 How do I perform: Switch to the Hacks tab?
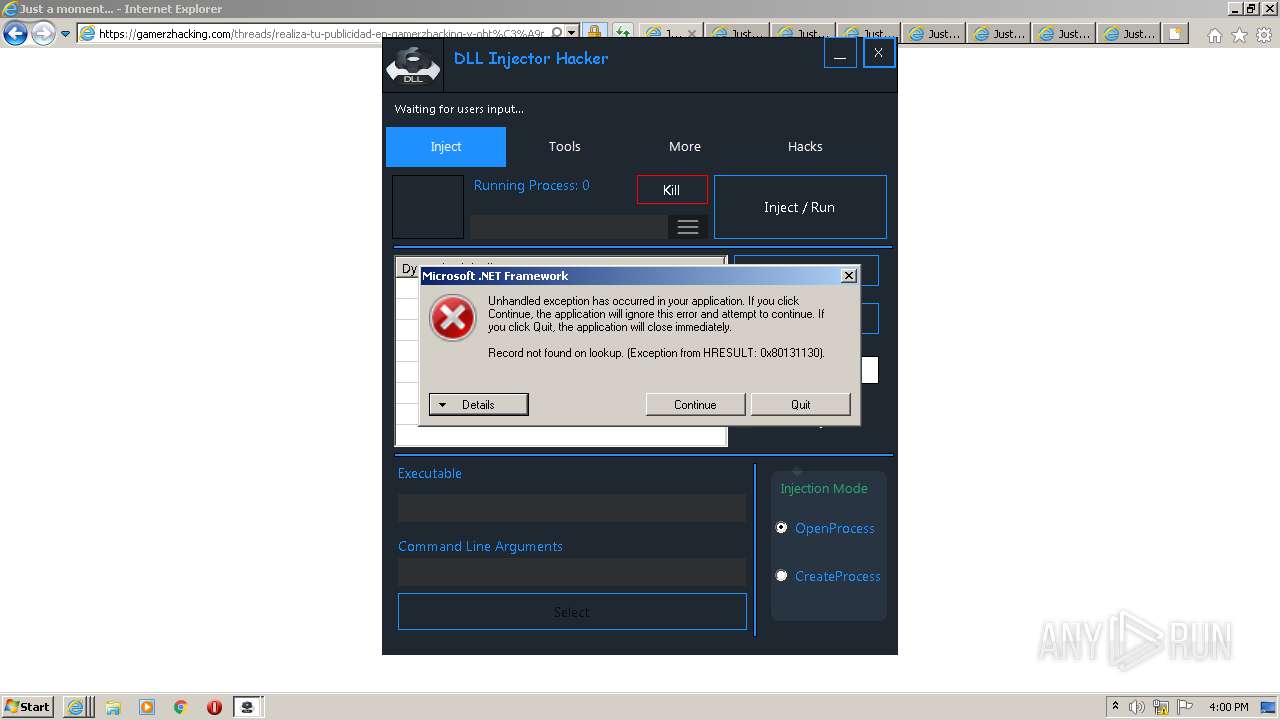[805, 146]
